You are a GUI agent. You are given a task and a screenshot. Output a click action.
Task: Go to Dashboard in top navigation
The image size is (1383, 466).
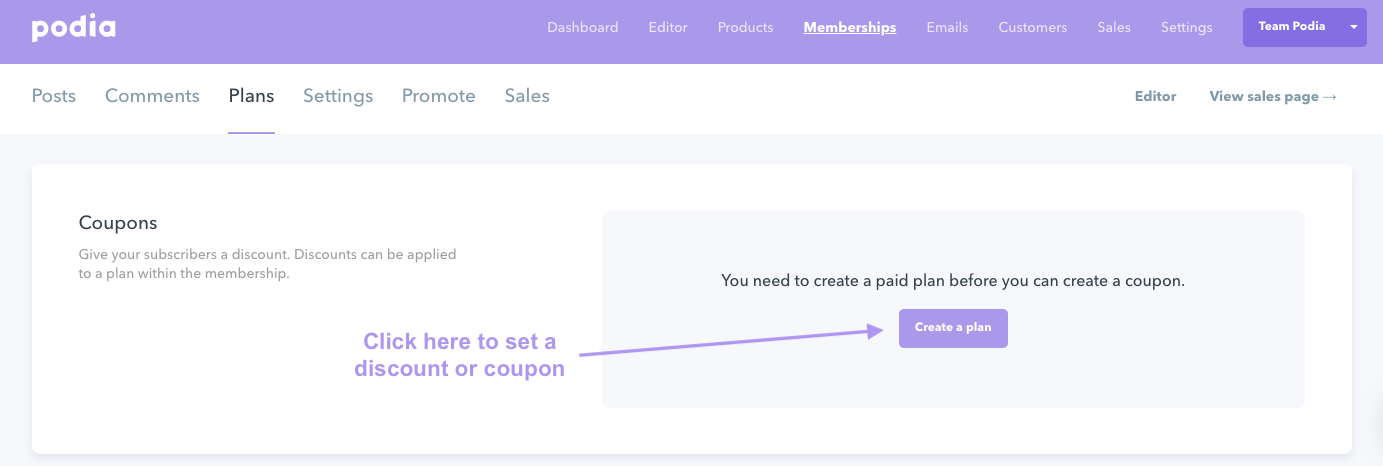click(x=583, y=28)
